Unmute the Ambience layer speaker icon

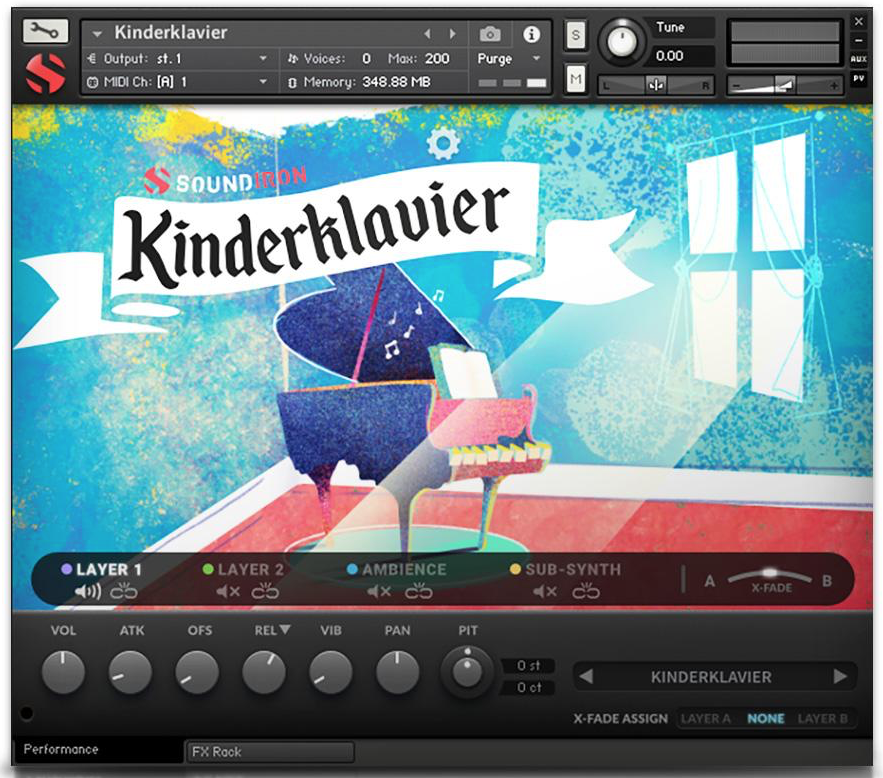[379, 592]
